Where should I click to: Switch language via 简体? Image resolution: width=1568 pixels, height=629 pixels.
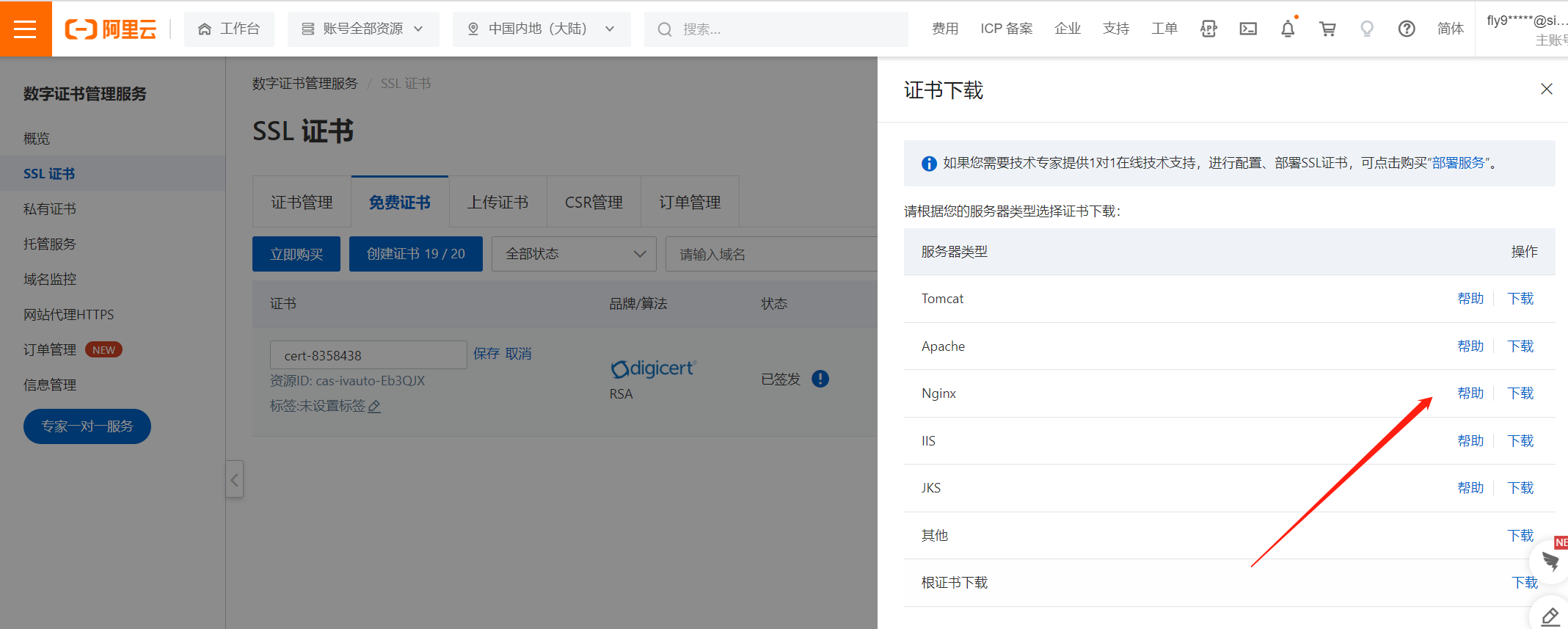click(1451, 29)
